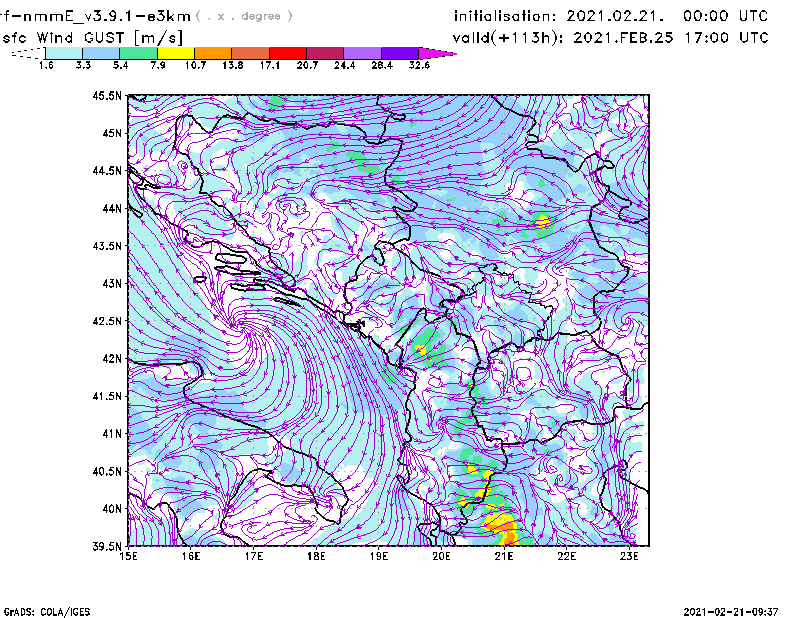This screenshot has width=800, height=618.
Task: Click the "17E" longitude label
Action: (254, 556)
